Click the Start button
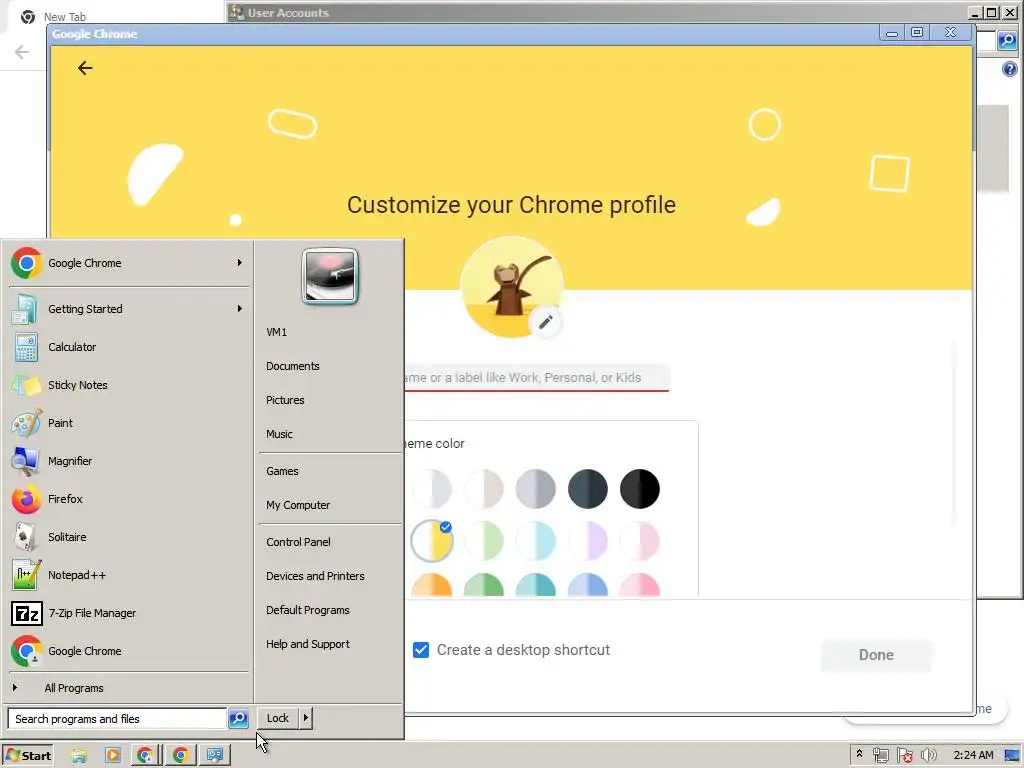1024x768 pixels. click(28, 755)
